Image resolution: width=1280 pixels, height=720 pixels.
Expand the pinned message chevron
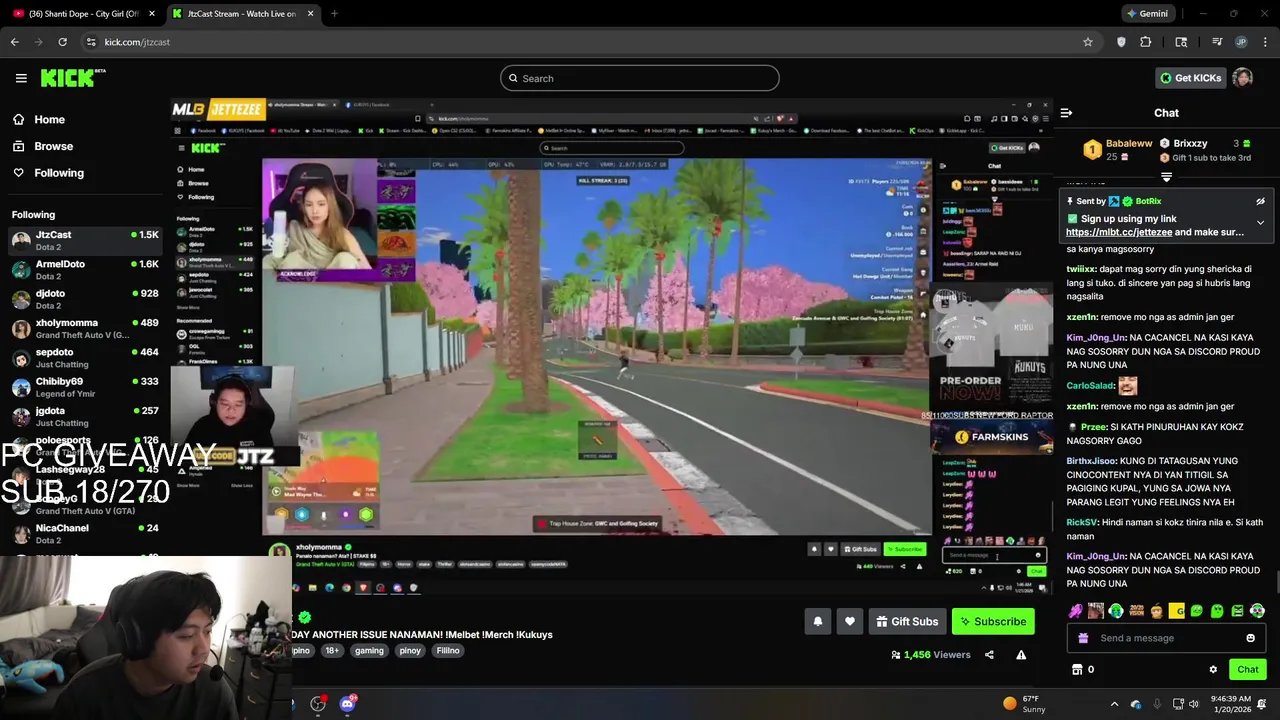1260,222
